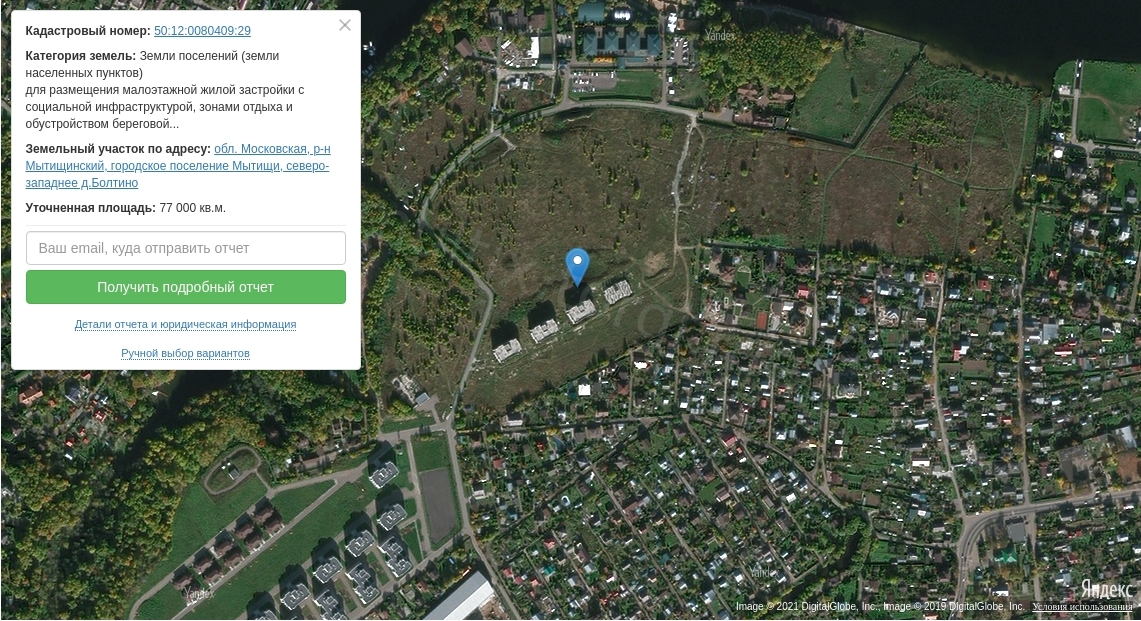This screenshot has width=1141, height=621.
Task: Open Условия использования terms link
Action: tap(1082, 606)
